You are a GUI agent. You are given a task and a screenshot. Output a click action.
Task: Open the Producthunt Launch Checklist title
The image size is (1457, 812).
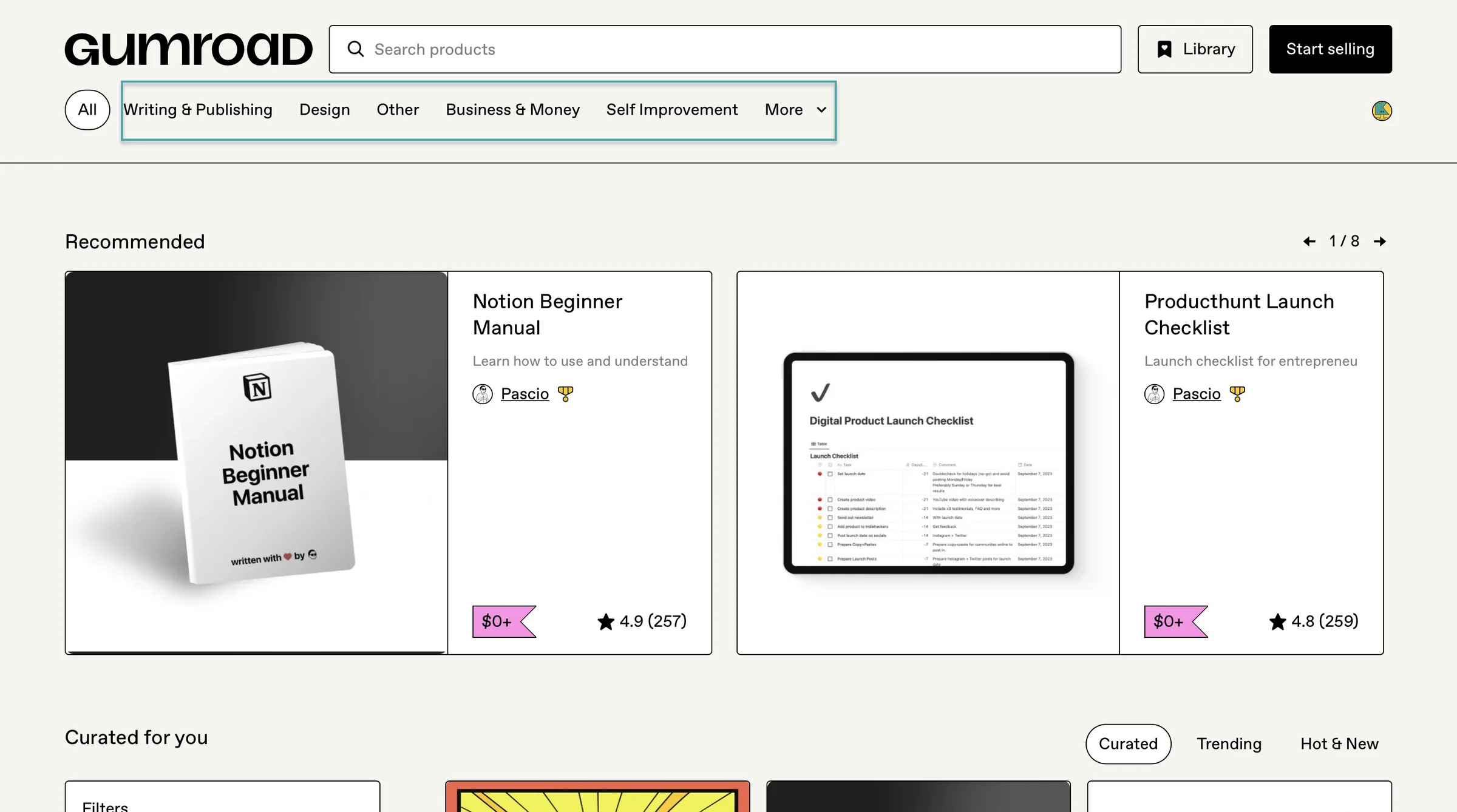tap(1239, 314)
